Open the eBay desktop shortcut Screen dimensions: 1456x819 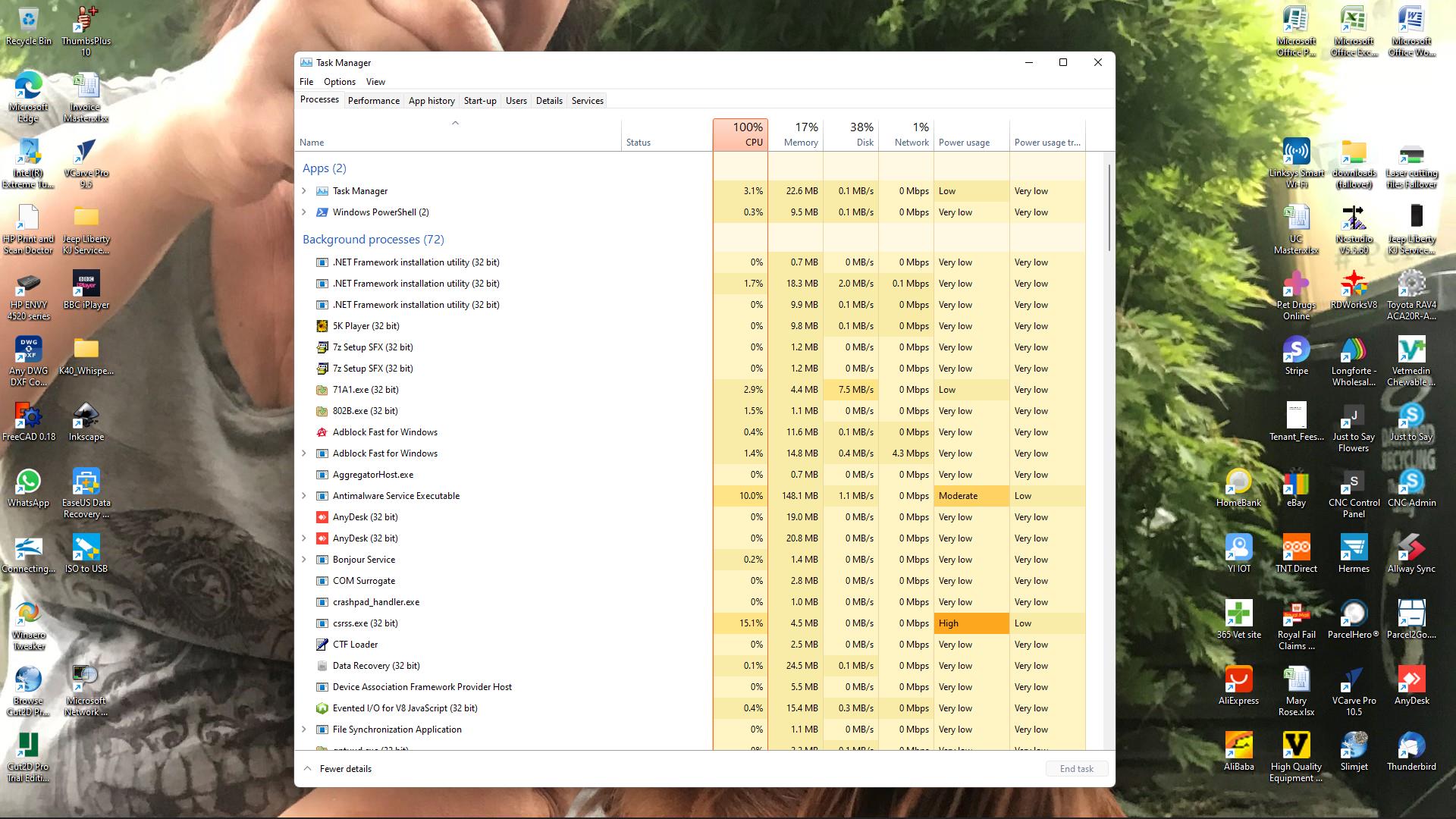(x=1296, y=483)
